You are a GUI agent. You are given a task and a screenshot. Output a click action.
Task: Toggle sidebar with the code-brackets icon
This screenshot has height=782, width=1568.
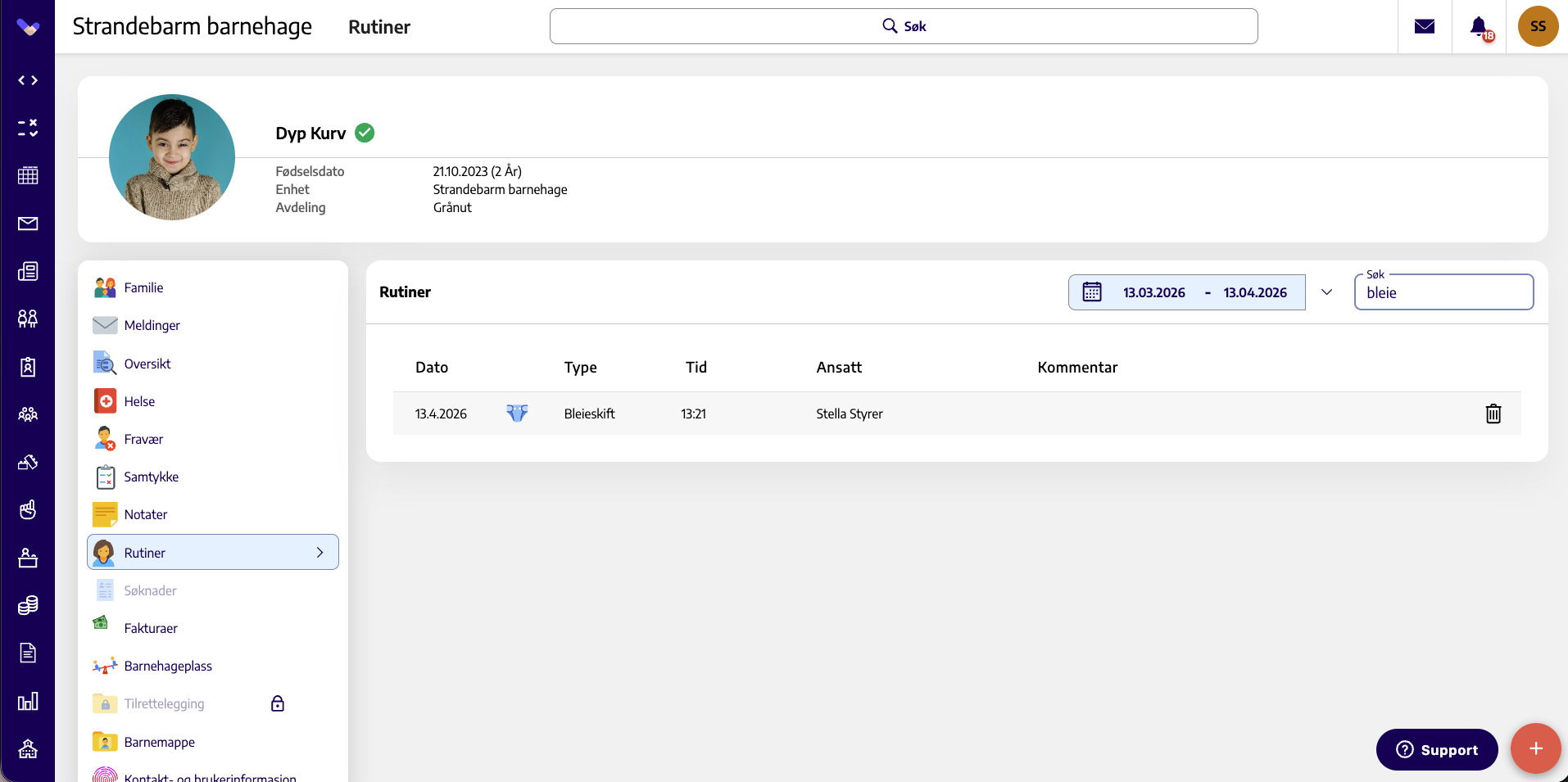tap(28, 80)
